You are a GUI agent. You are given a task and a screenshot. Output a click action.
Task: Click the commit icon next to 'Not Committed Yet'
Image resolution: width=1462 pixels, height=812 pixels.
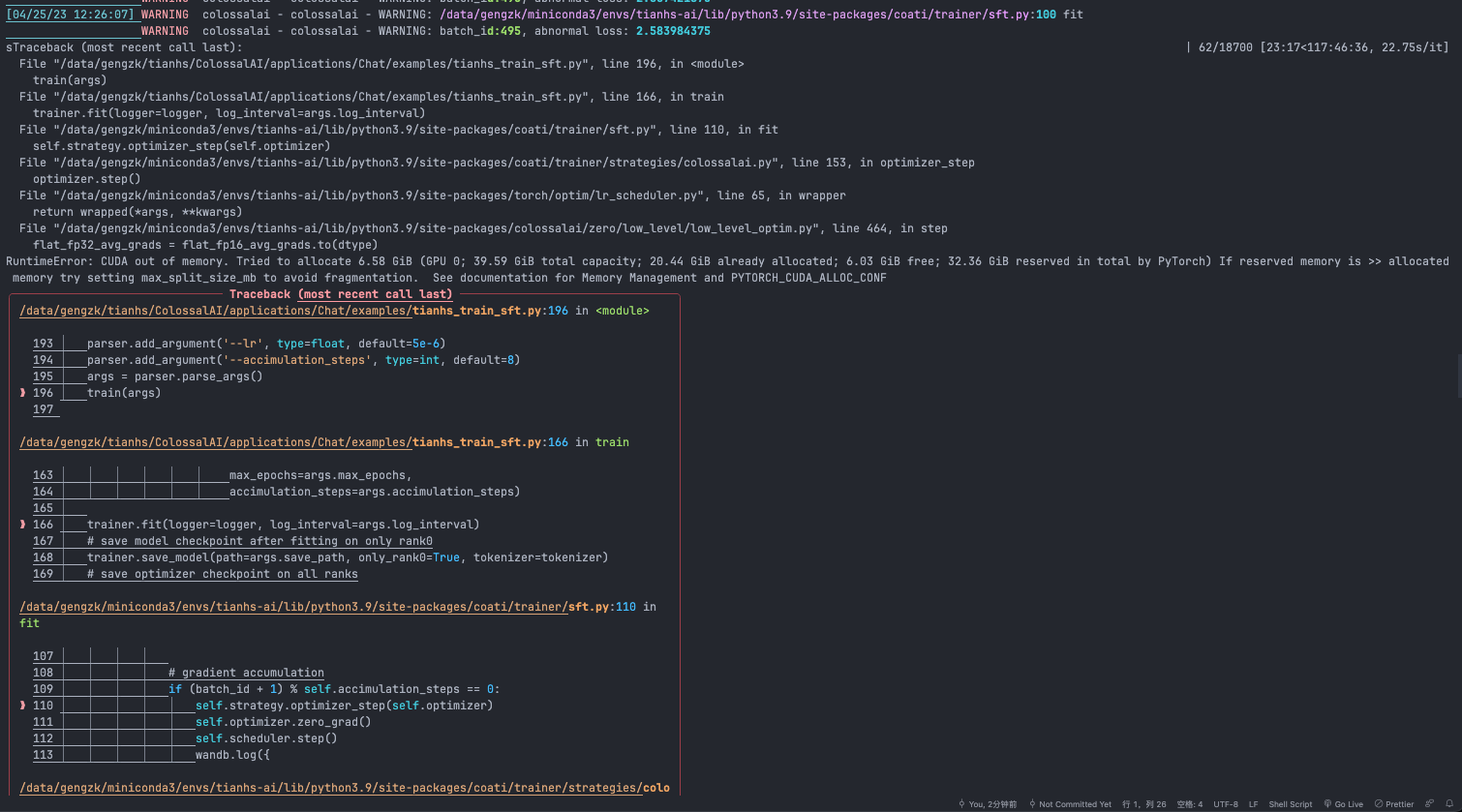coord(1032,803)
